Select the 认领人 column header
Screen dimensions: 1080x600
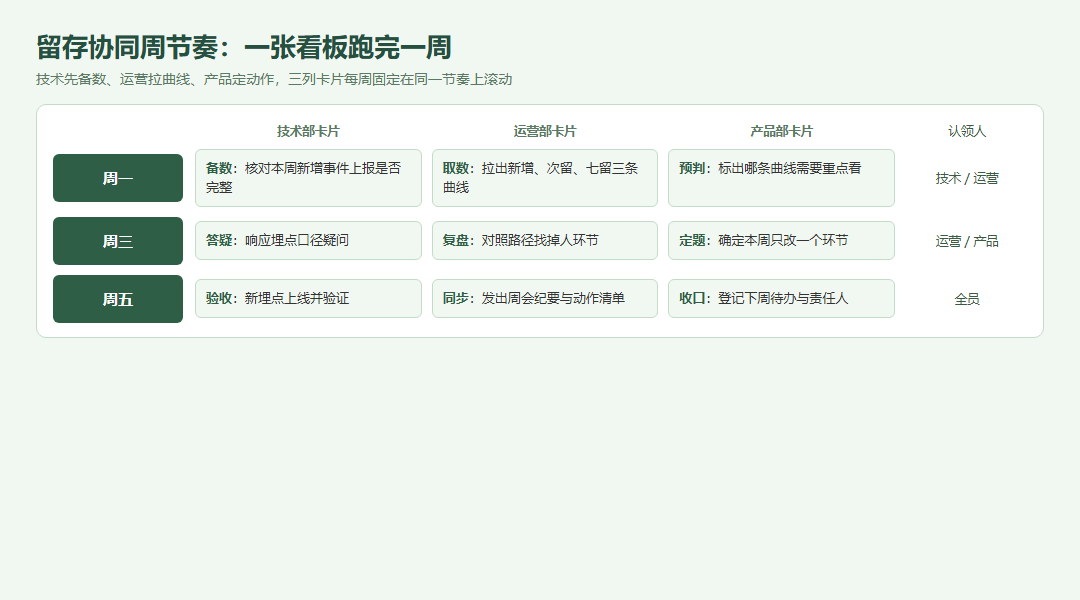tap(967, 131)
